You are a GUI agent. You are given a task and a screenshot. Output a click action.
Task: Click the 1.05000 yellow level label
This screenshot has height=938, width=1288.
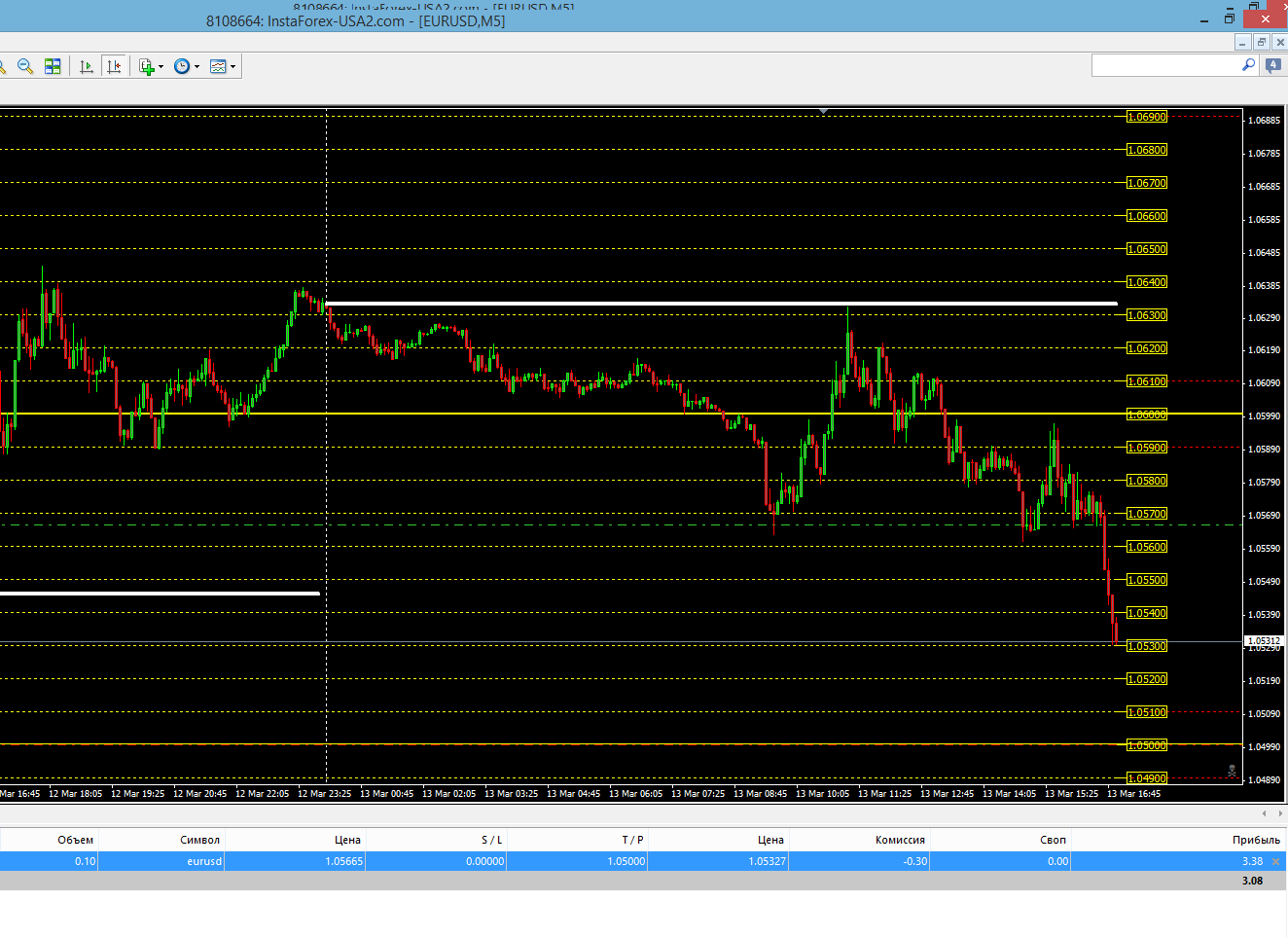click(1147, 745)
